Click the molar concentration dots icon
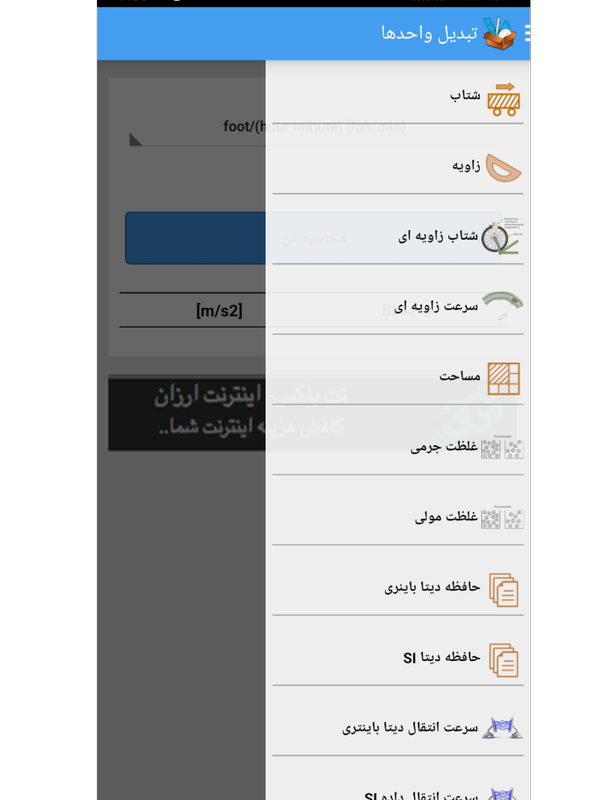The width and height of the screenshot is (600, 800). (x=503, y=518)
